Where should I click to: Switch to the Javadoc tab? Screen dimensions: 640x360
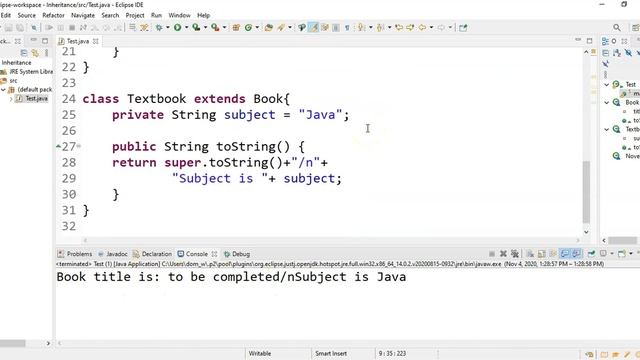(113, 254)
